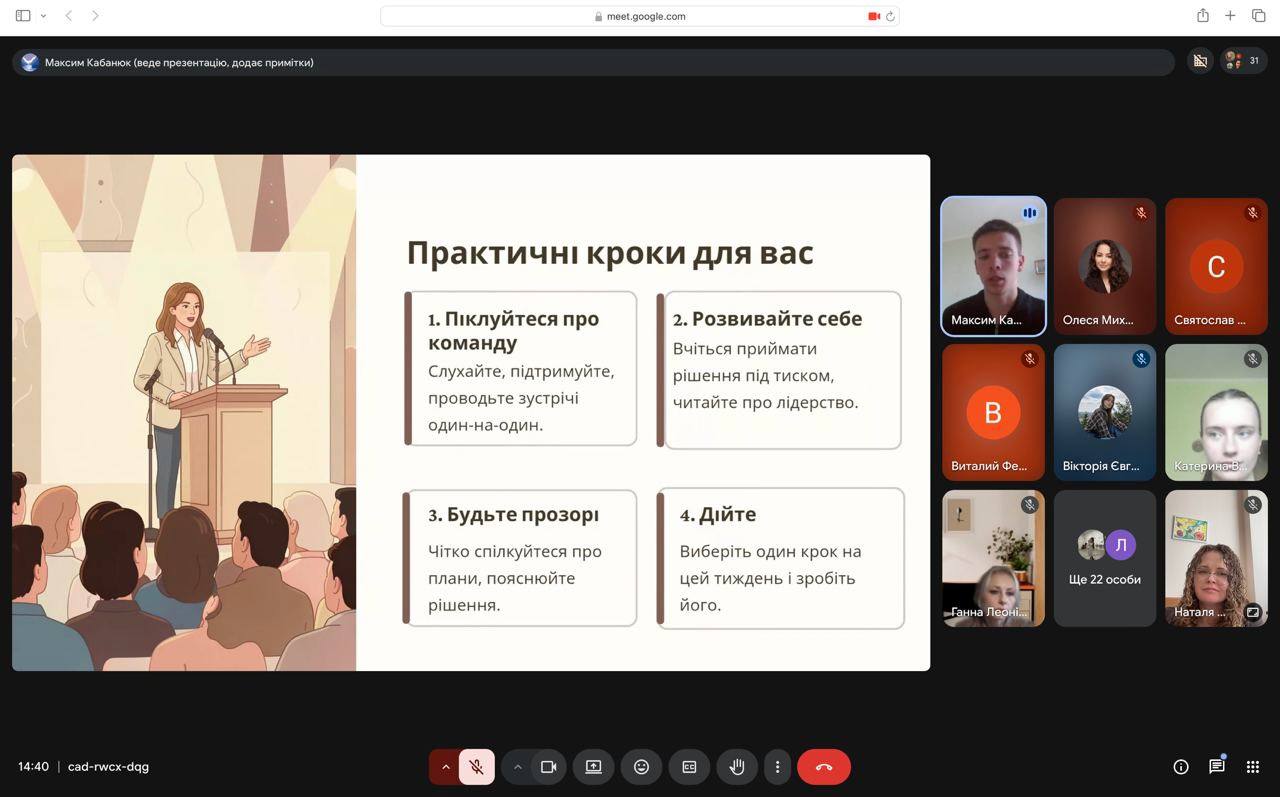The width and height of the screenshot is (1280, 797).
Task: Click the meet.google.com address bar
Action: 640,16
